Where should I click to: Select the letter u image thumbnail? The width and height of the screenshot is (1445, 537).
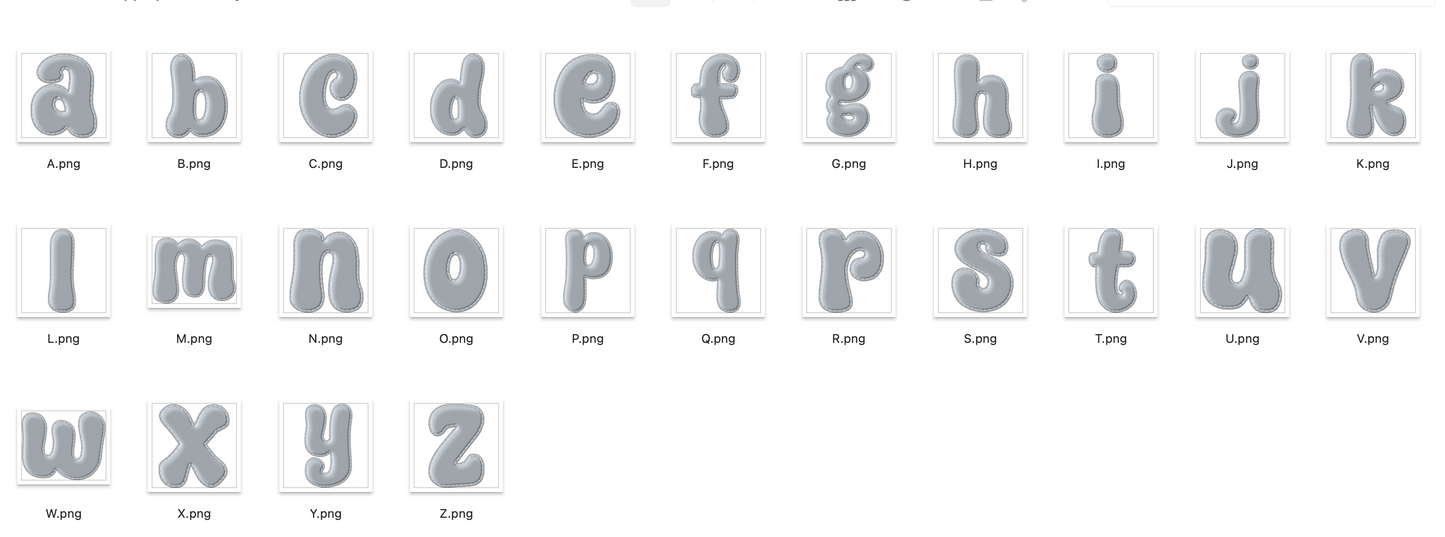[1242, 271]
